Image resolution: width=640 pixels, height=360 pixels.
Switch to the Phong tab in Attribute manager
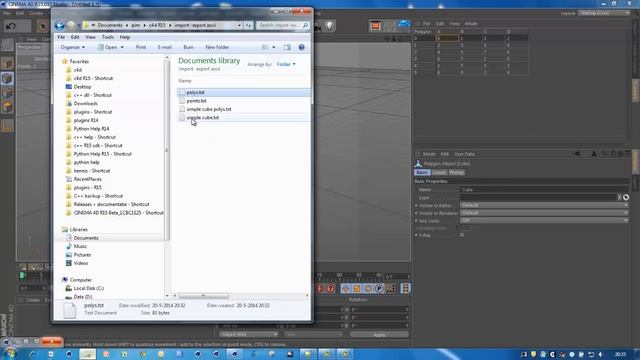click(456, 173)
